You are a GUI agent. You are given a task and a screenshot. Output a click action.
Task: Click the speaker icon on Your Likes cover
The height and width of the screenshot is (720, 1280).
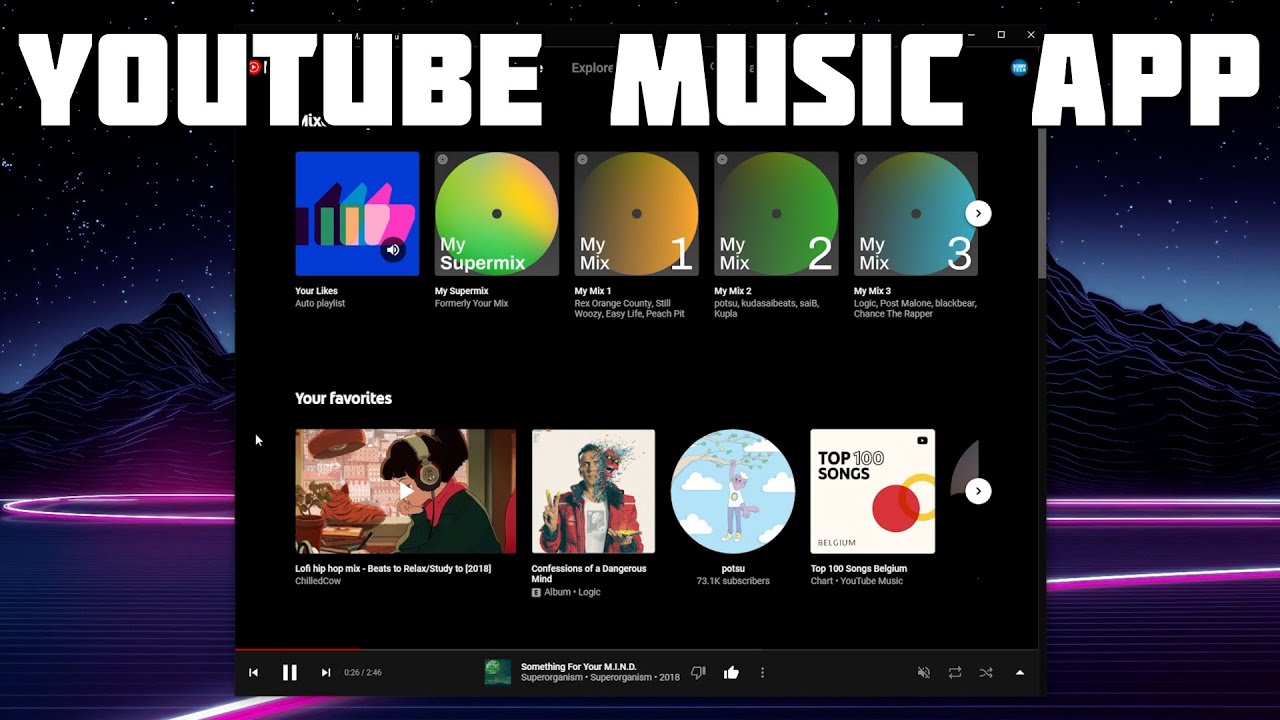pyautogui.click(x=393, y=250)
